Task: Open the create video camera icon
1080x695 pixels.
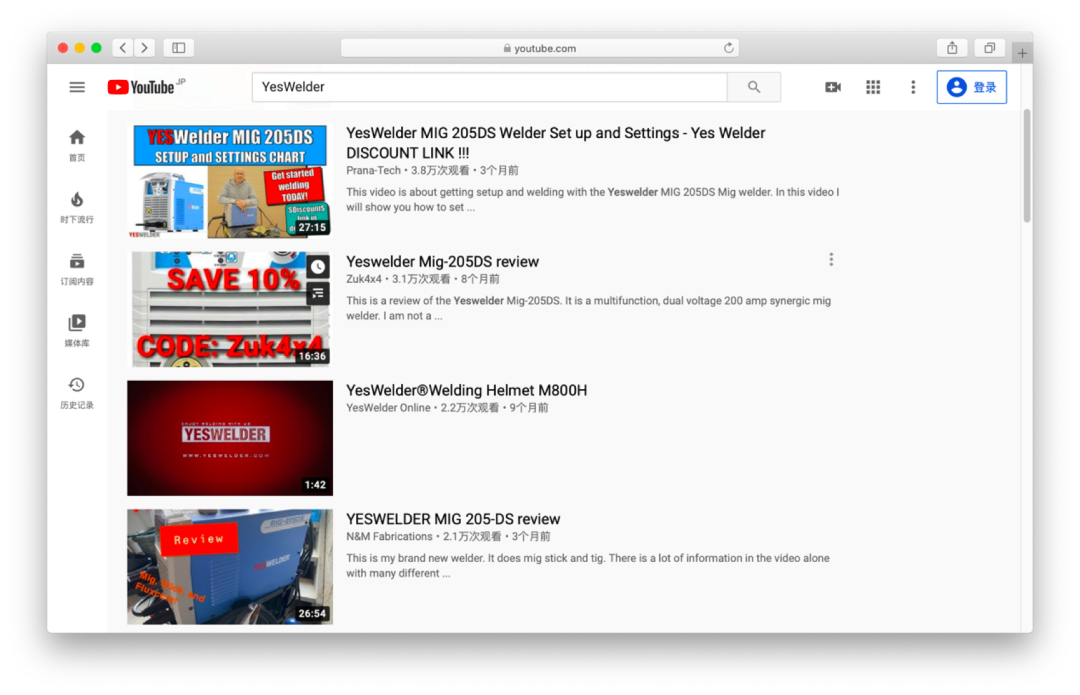Action: pyautogui.click(x=833, y=87)
